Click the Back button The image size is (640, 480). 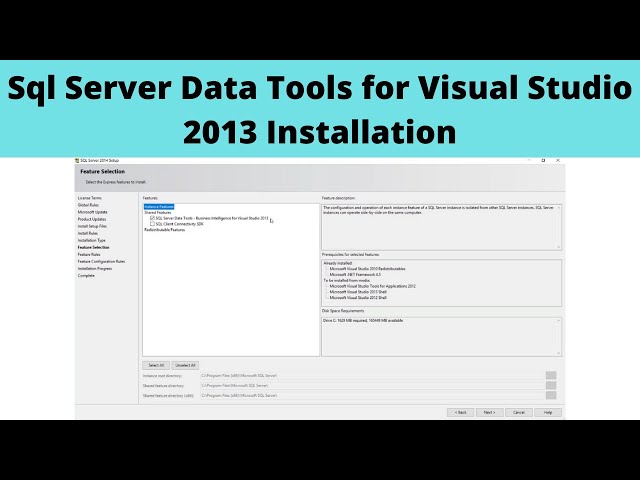pyautogui.click(x=460, y=412)
